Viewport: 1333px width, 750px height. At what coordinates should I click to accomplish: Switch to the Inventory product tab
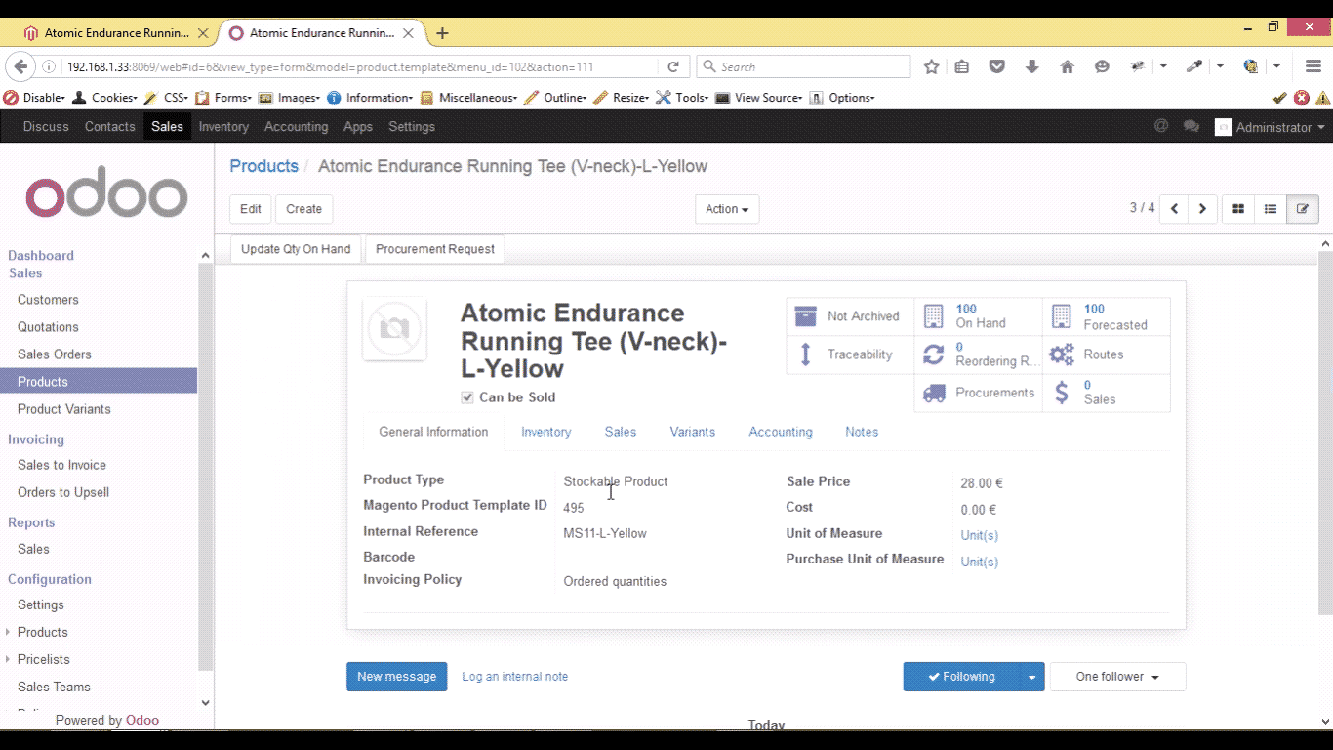coord(546,432)
